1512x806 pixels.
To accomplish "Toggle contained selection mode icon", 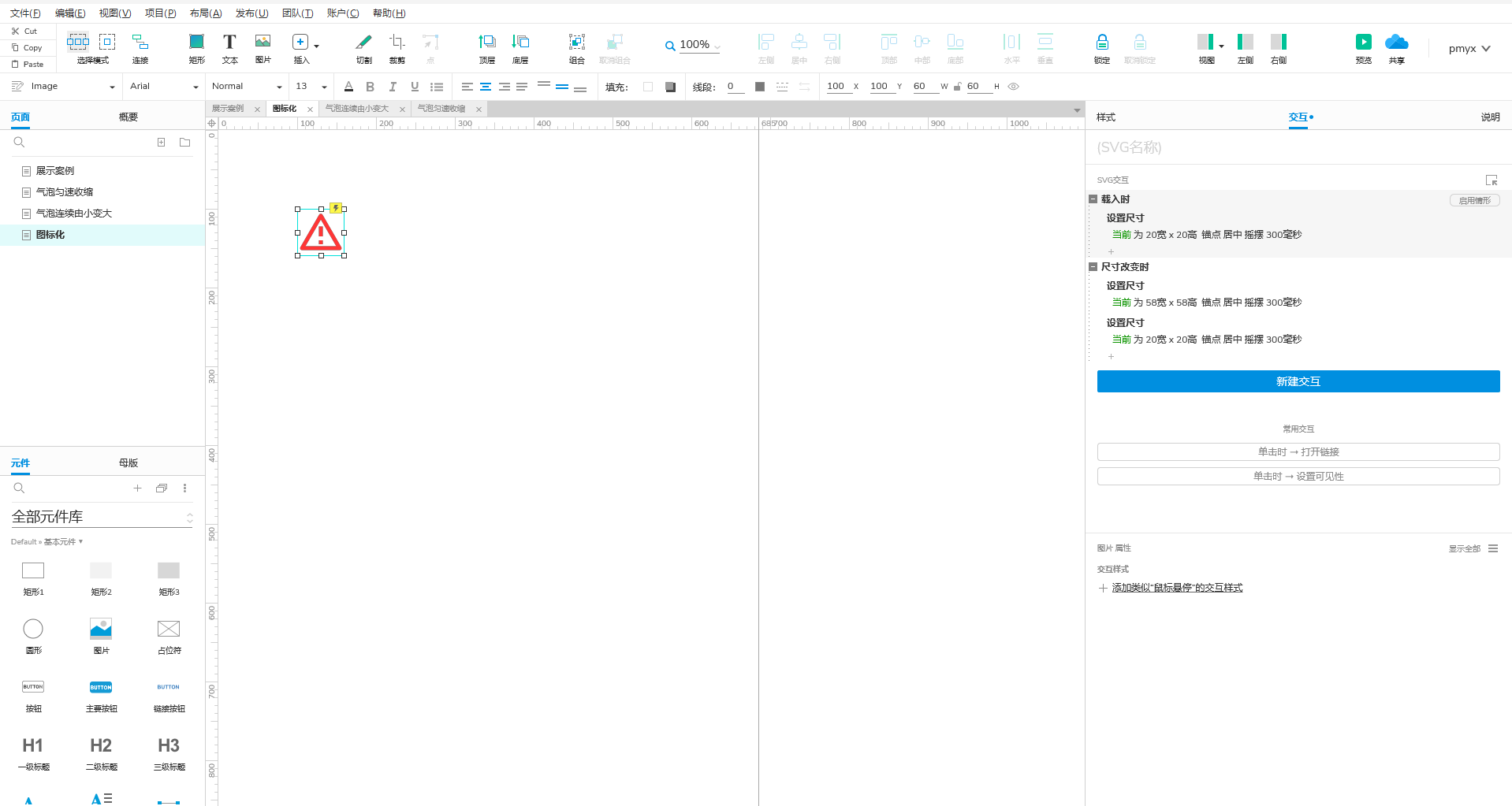I will pyautogui.click(x=107, y=42).
